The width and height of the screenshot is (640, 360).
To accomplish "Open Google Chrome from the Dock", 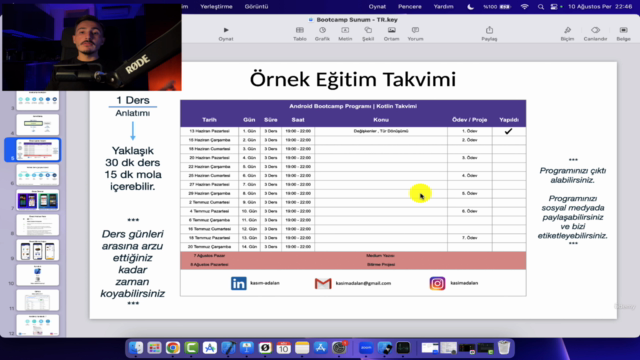I will coord(173,348).
